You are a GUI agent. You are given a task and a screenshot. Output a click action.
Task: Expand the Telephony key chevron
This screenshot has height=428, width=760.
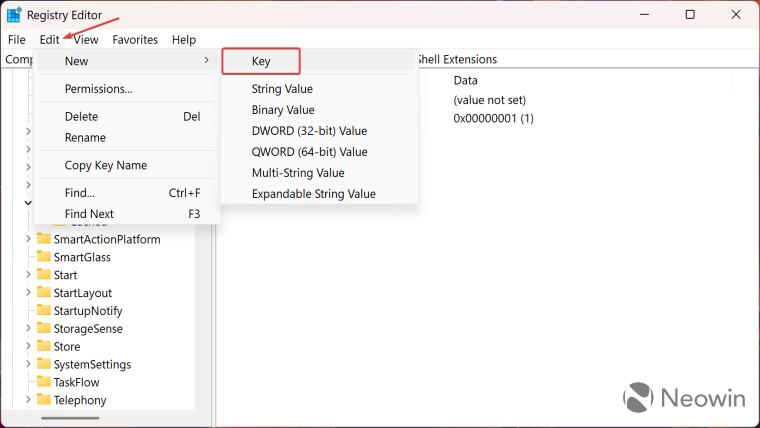(28, 400)
